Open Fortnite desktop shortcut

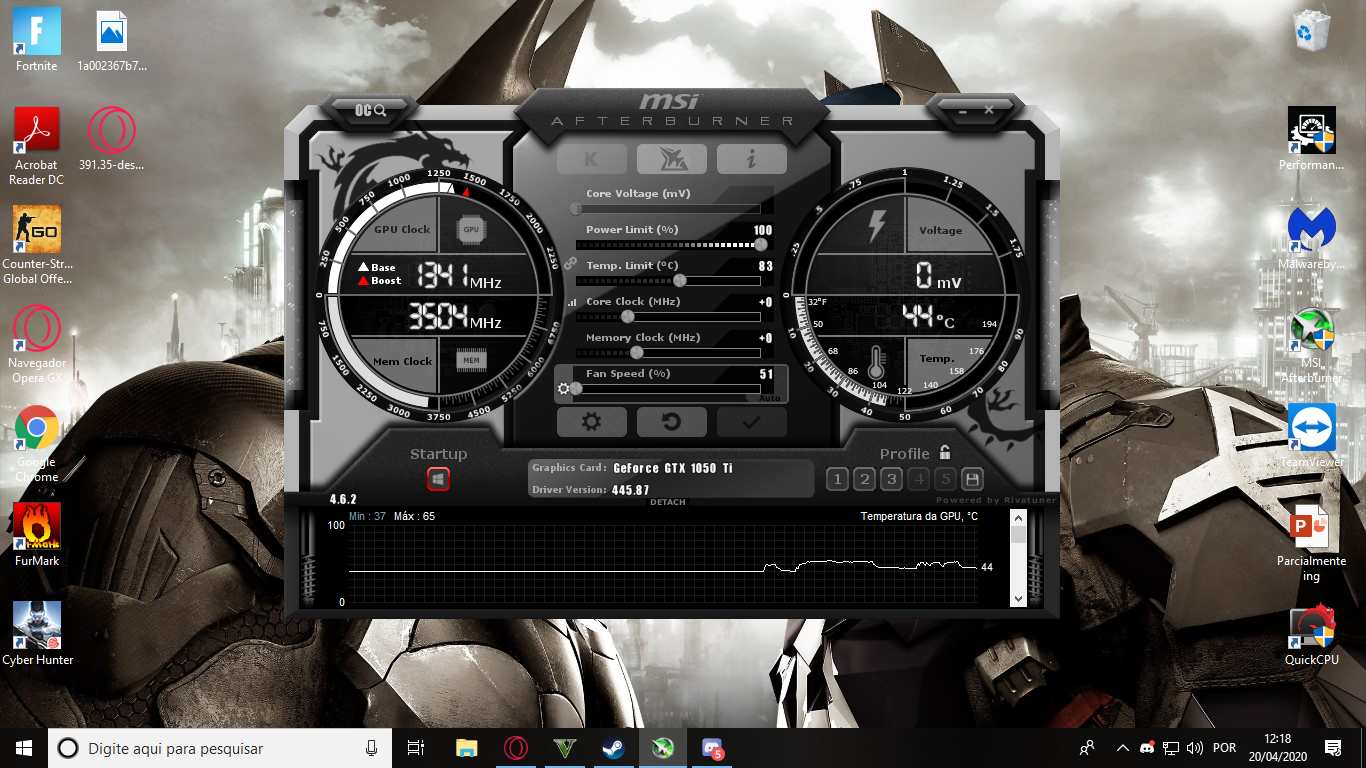(37, 40)
